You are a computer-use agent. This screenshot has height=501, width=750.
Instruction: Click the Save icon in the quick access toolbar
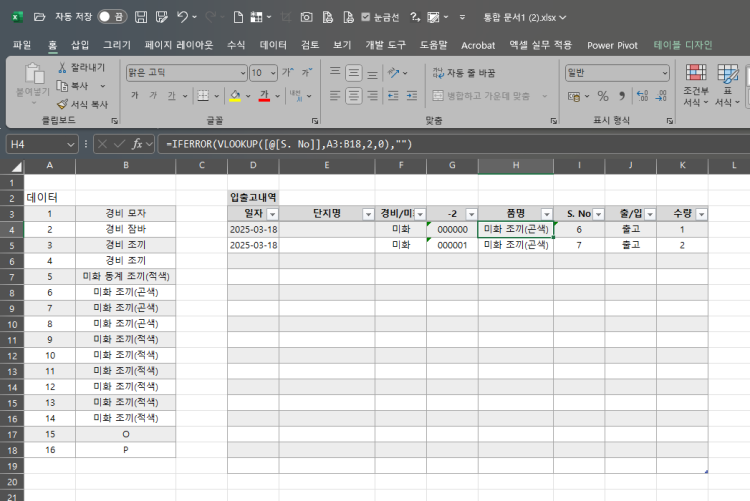point(141,17)
